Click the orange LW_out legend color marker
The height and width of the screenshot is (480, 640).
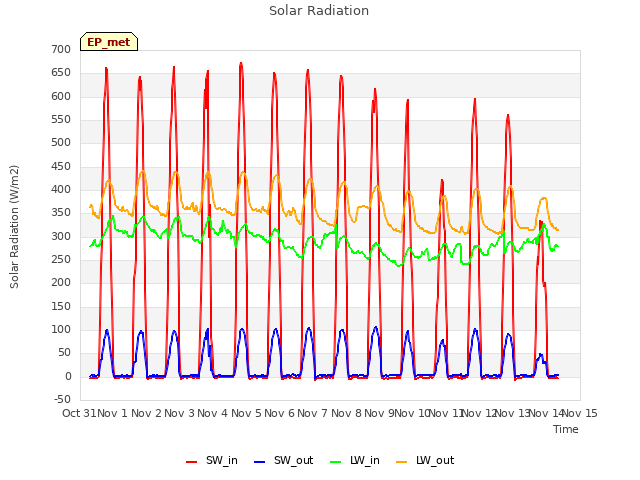[402, 462]
